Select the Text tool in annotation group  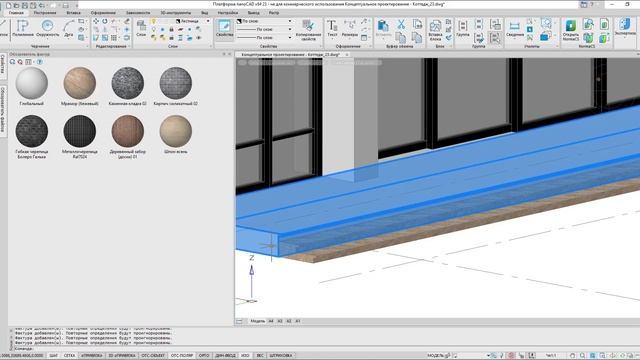332,29
